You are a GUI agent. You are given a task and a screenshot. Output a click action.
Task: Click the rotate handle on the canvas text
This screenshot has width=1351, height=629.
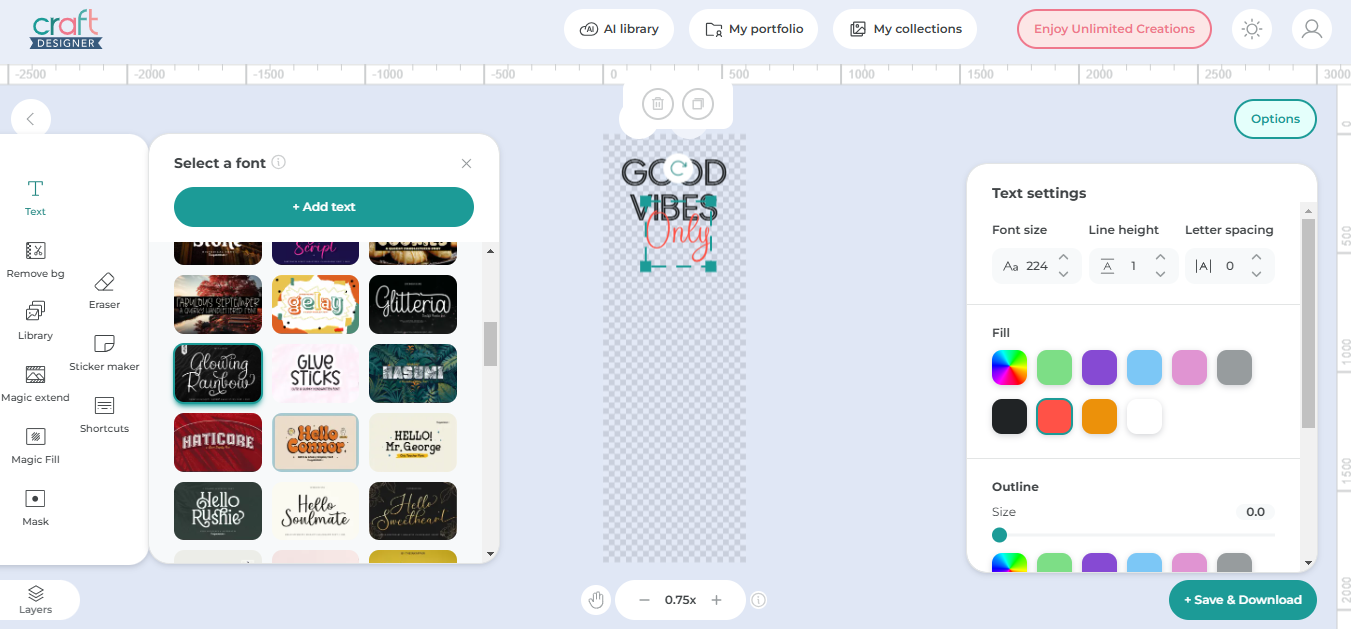[679, 169]
